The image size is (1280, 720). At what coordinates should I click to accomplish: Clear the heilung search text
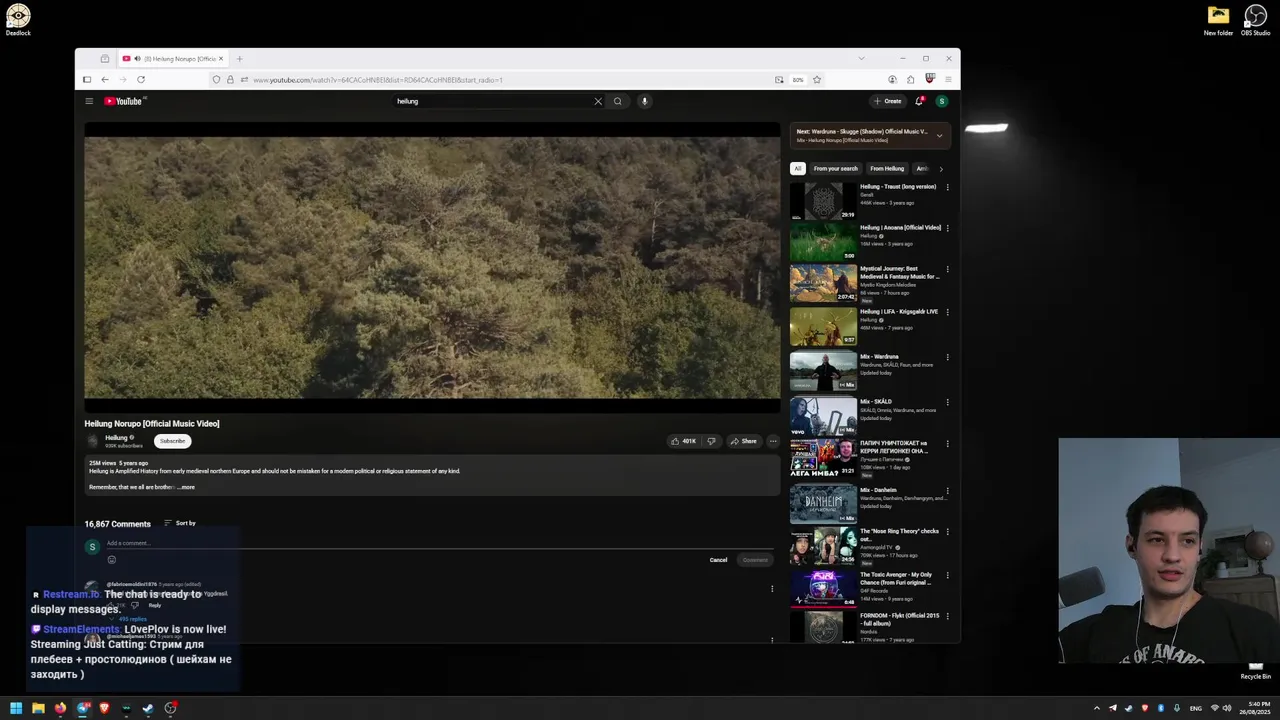598,101
